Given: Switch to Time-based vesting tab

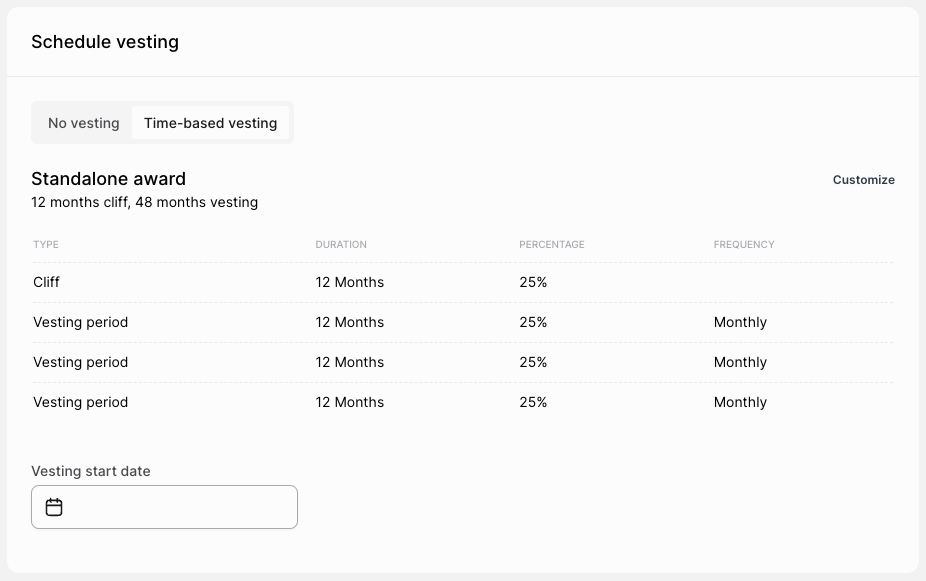Looking at the screenshot, I should click(210, 123).
